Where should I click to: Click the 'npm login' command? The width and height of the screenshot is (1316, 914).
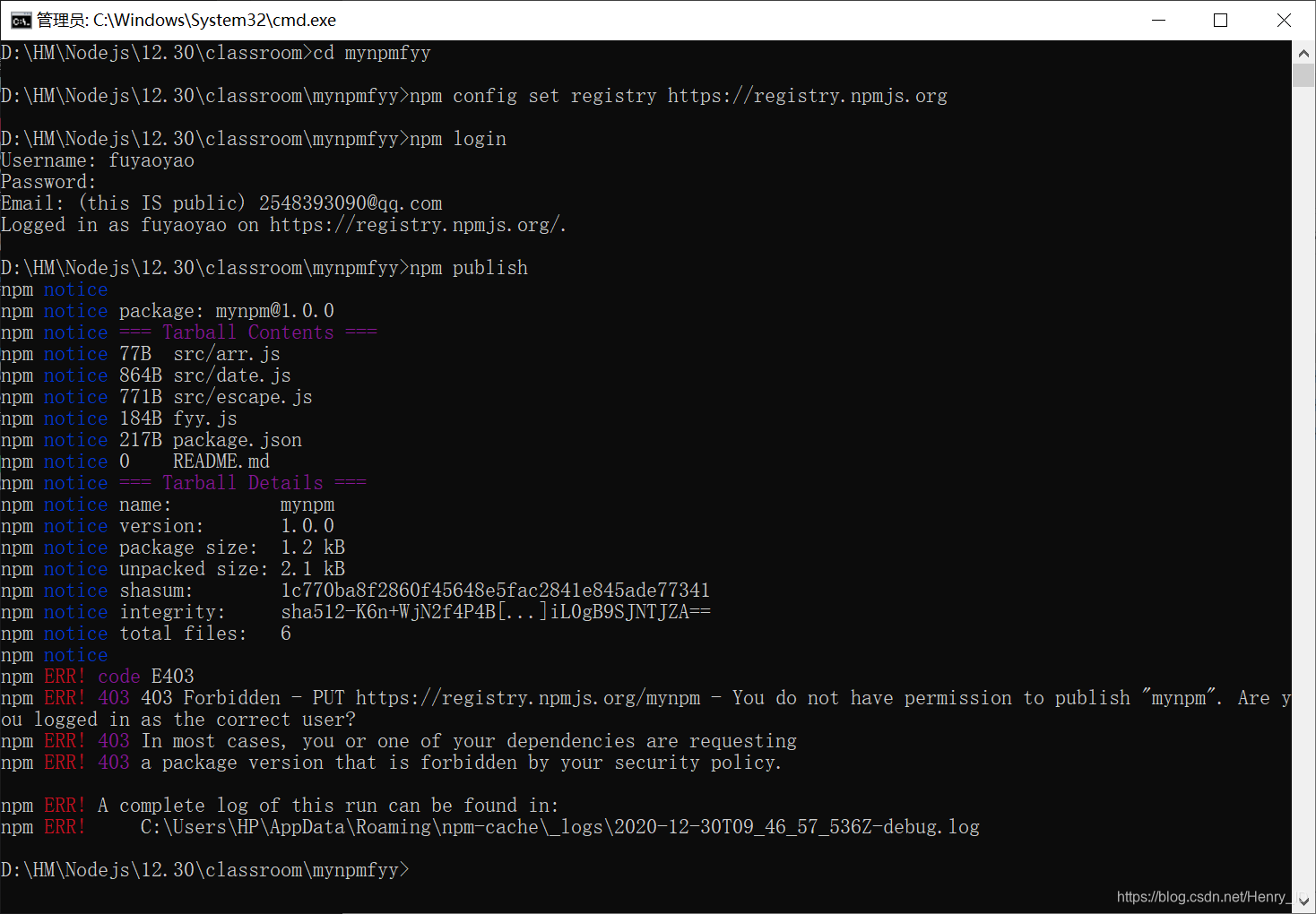coord(458,139)
